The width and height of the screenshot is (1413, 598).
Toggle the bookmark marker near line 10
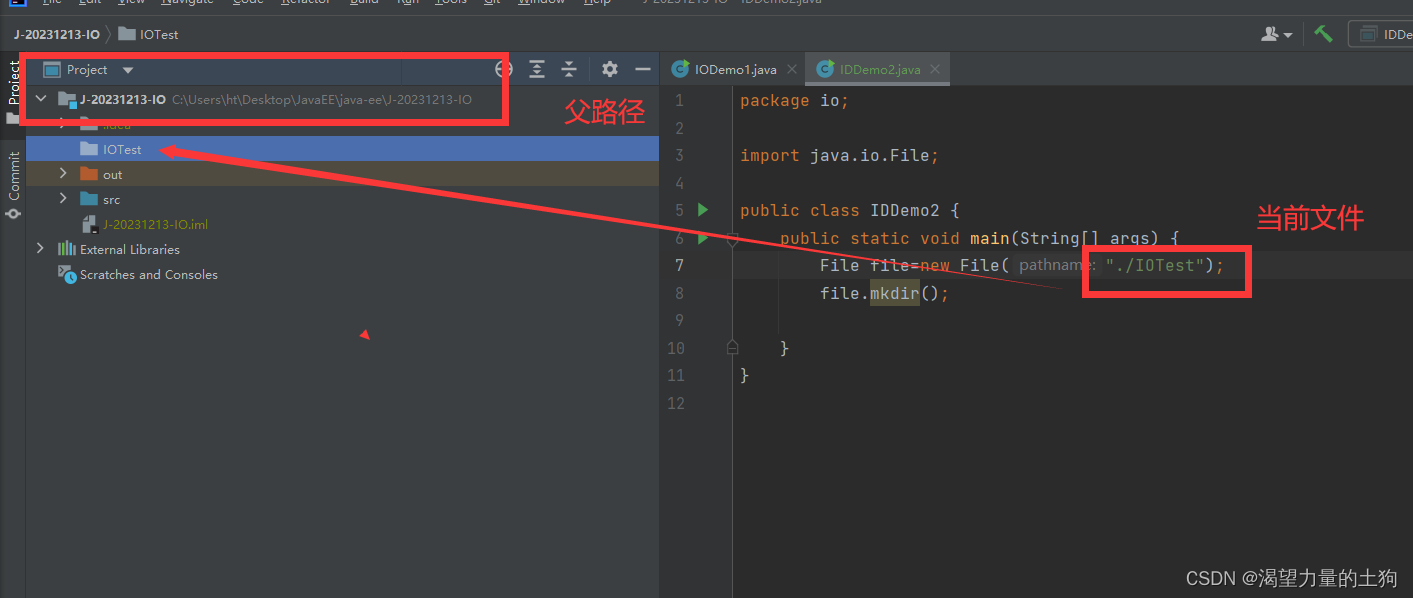(733, 347)
